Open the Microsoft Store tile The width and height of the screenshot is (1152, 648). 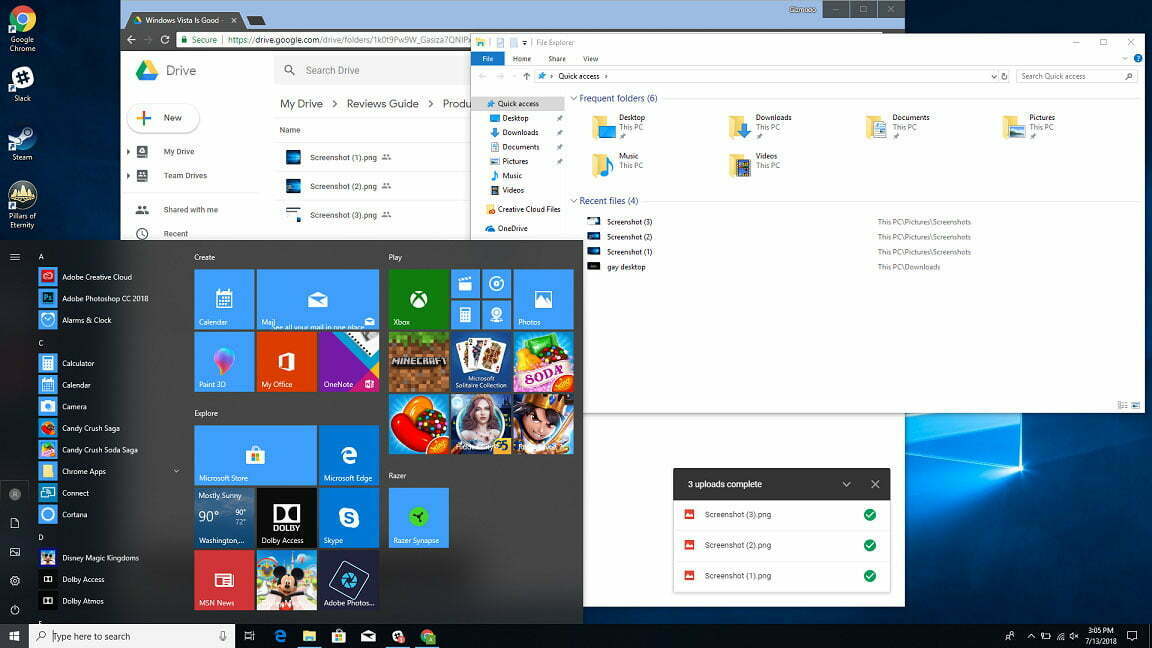point(255,455)
